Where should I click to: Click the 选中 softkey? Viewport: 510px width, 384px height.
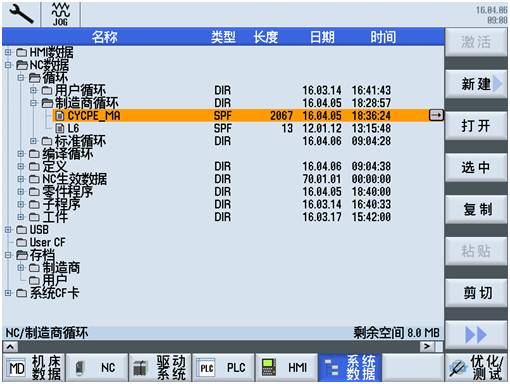[x=476, y=167]
